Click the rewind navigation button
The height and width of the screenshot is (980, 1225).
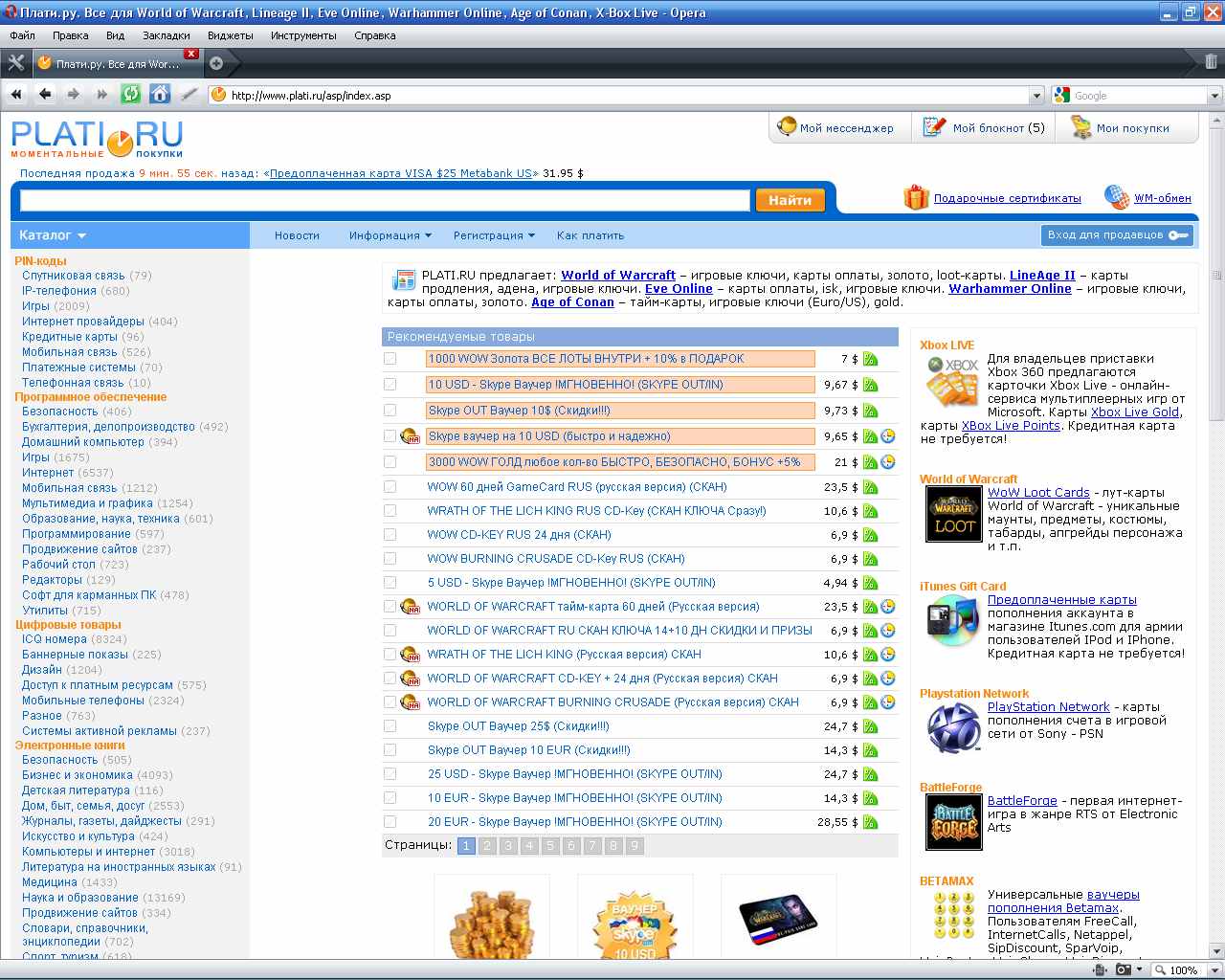click(16, 94)
